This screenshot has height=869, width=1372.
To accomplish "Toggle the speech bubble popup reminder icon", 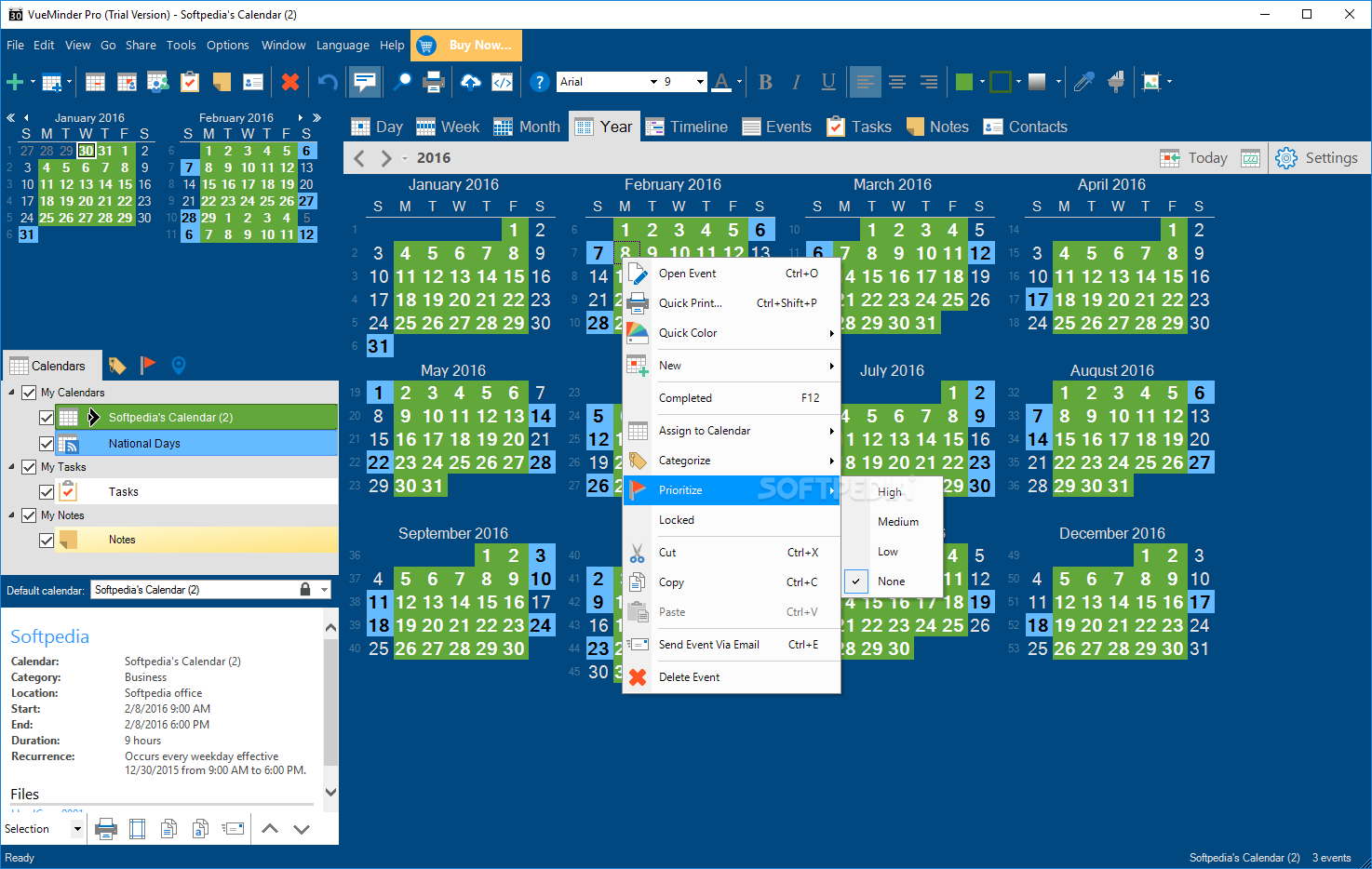I will click(x=365, y=82).
